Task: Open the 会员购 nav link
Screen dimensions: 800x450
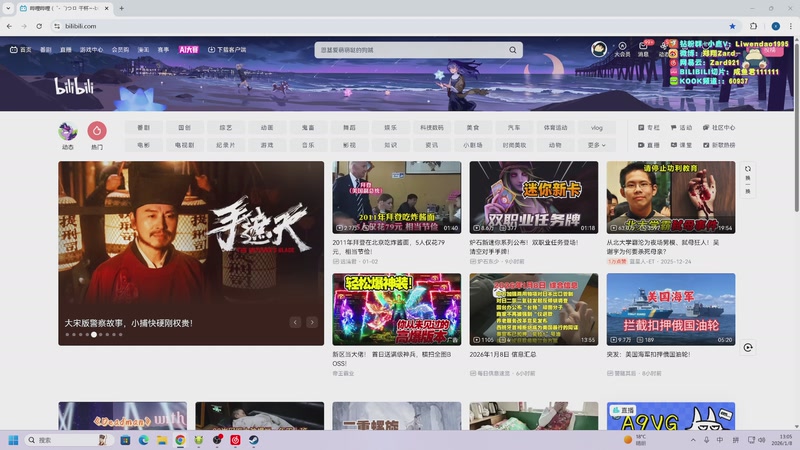Action: pyautogui.click(x=120, y=49)
